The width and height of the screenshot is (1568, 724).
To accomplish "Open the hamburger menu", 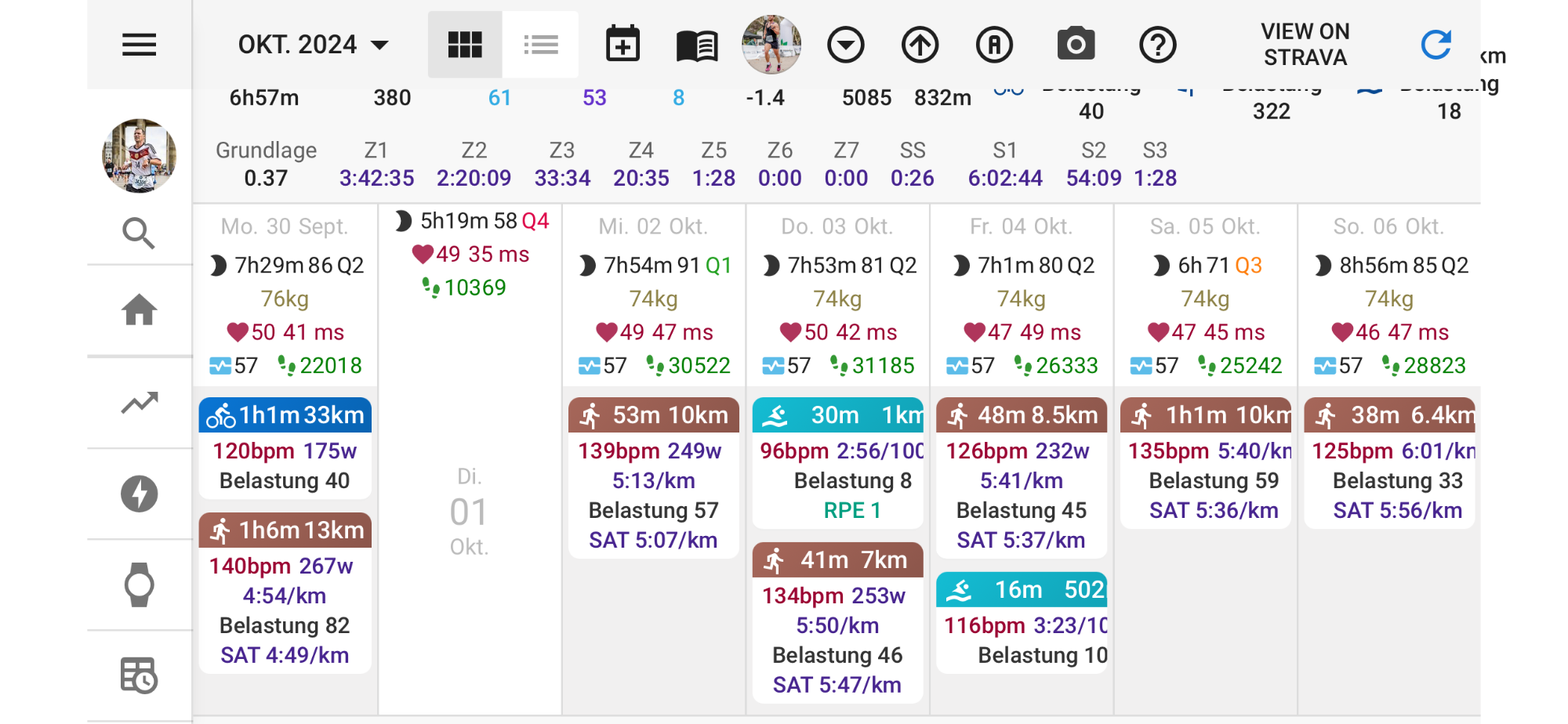I will coord(139,45).
